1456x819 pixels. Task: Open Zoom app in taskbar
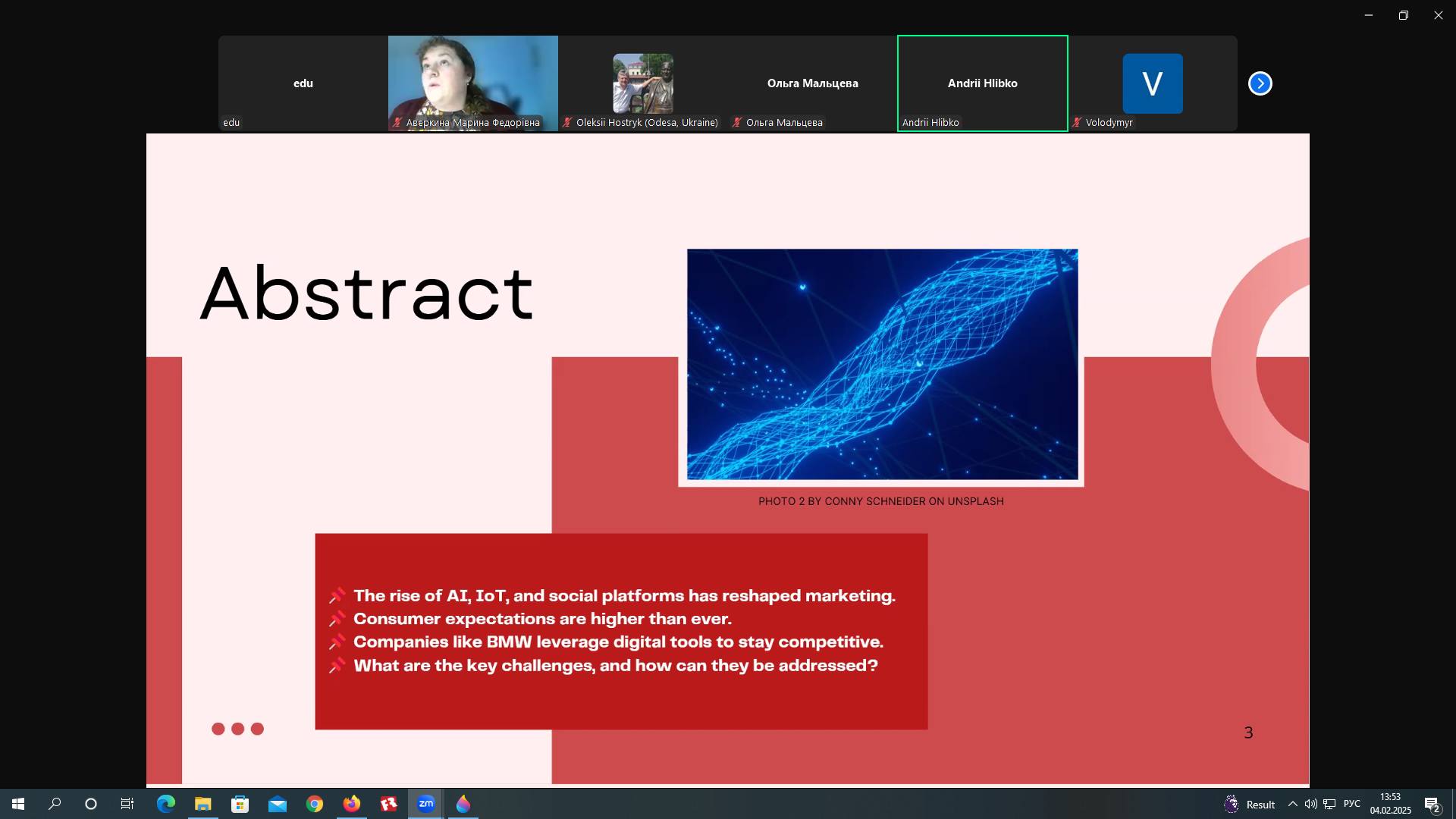click(425, 804)
